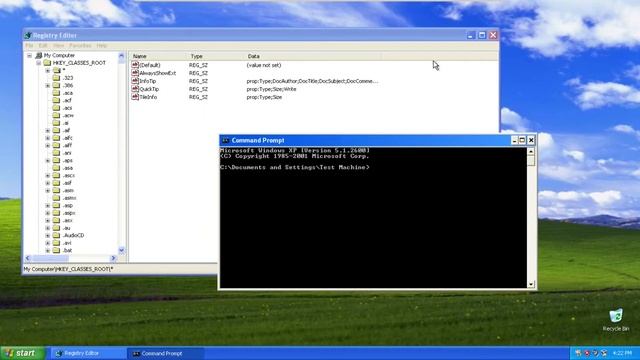Viewport: 640px width, 360px height.
Task: Expand the .aps key
Action: point(48,160)
